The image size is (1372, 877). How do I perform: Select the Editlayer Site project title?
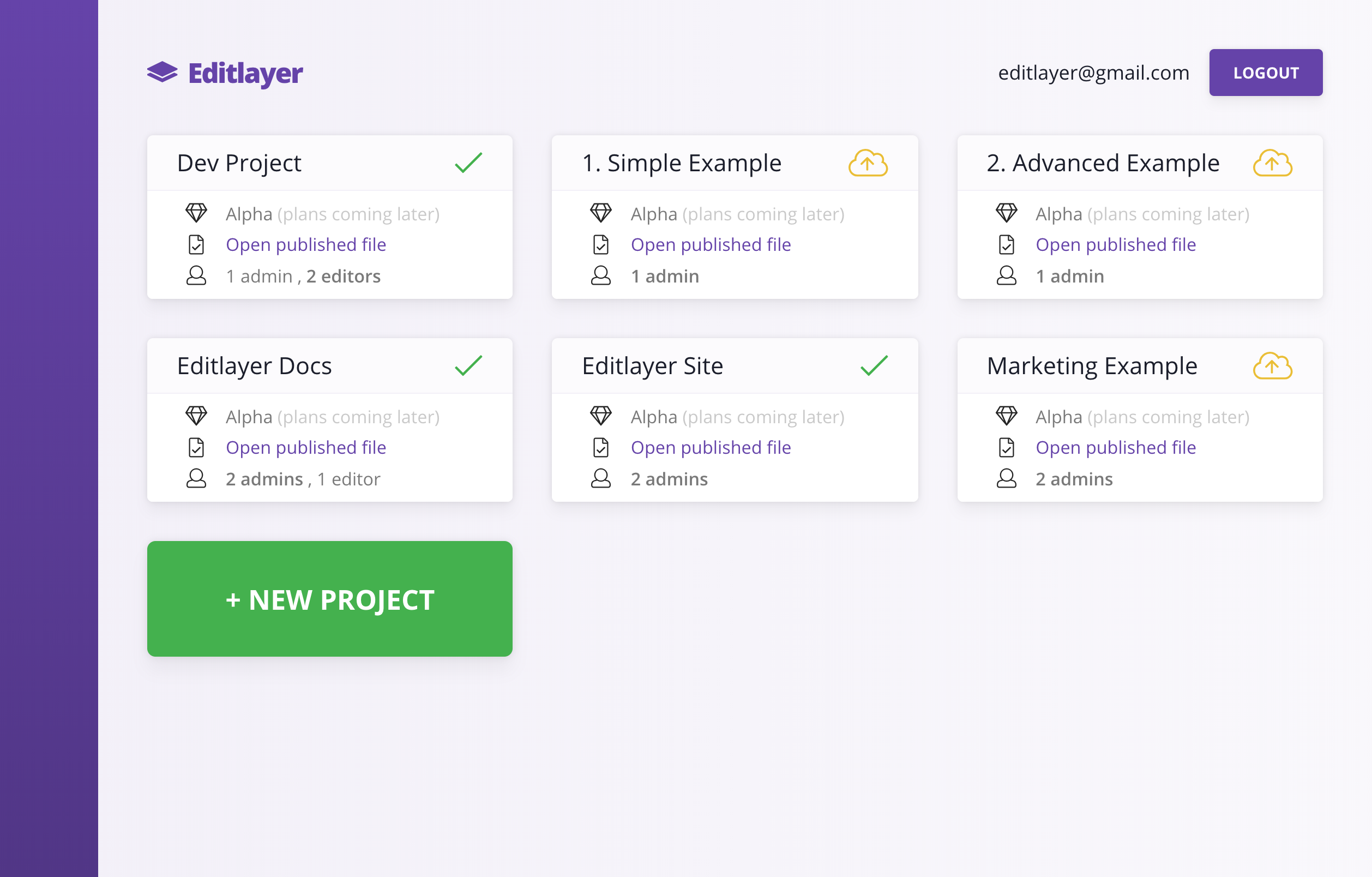click(652, 366)
